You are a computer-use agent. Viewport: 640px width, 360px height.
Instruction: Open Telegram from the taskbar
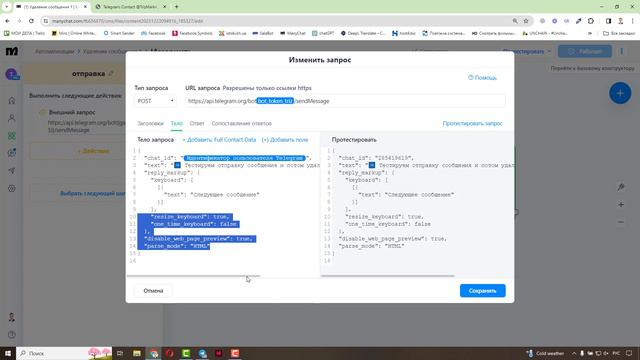(202, 353)
